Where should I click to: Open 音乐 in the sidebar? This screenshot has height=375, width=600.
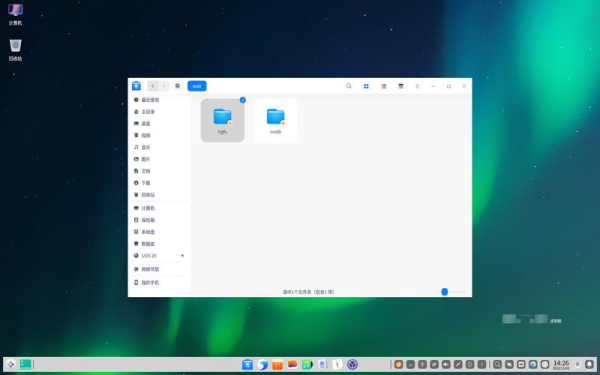click(160, 147)
